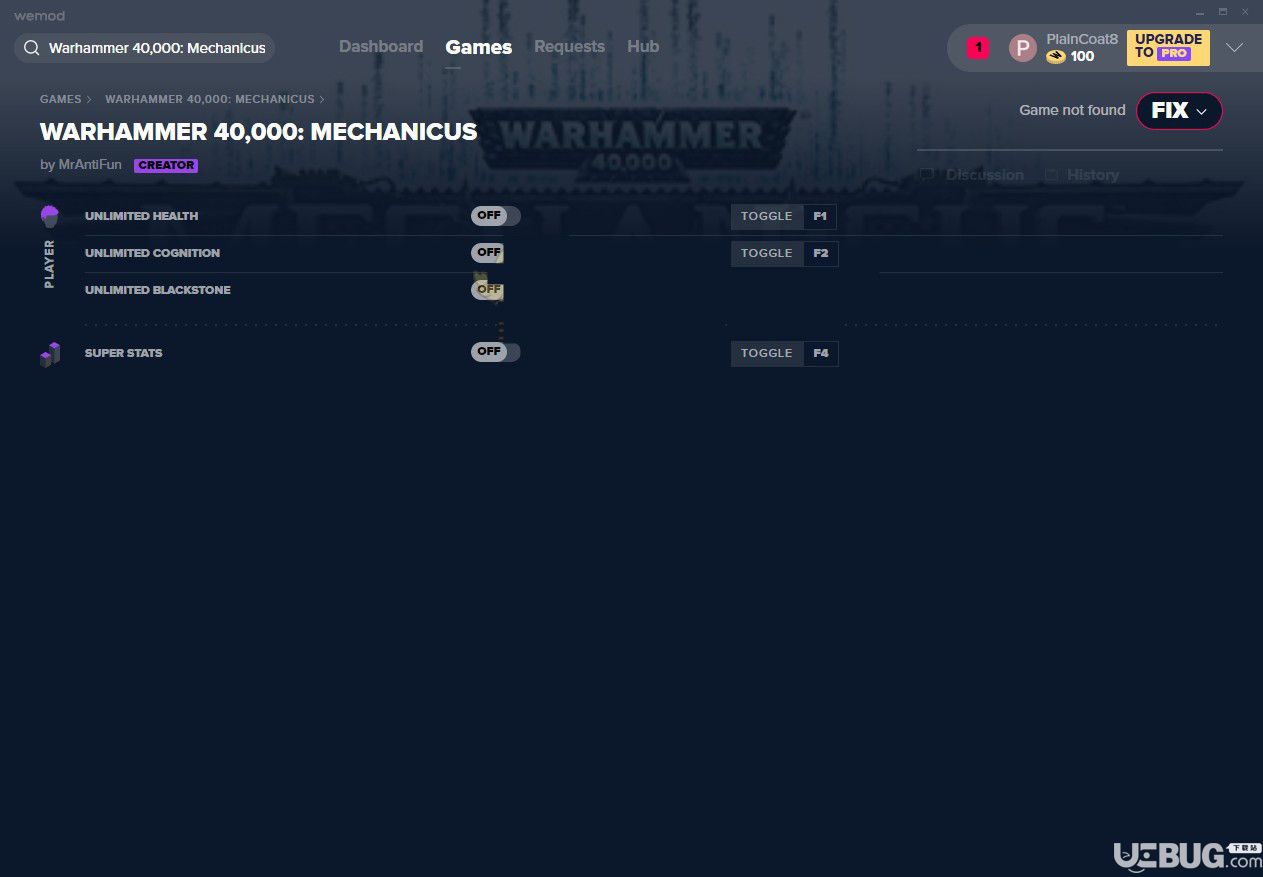1263x877 pixels.
Task: Click the Unlimited Health label
Action: [142, 216]
